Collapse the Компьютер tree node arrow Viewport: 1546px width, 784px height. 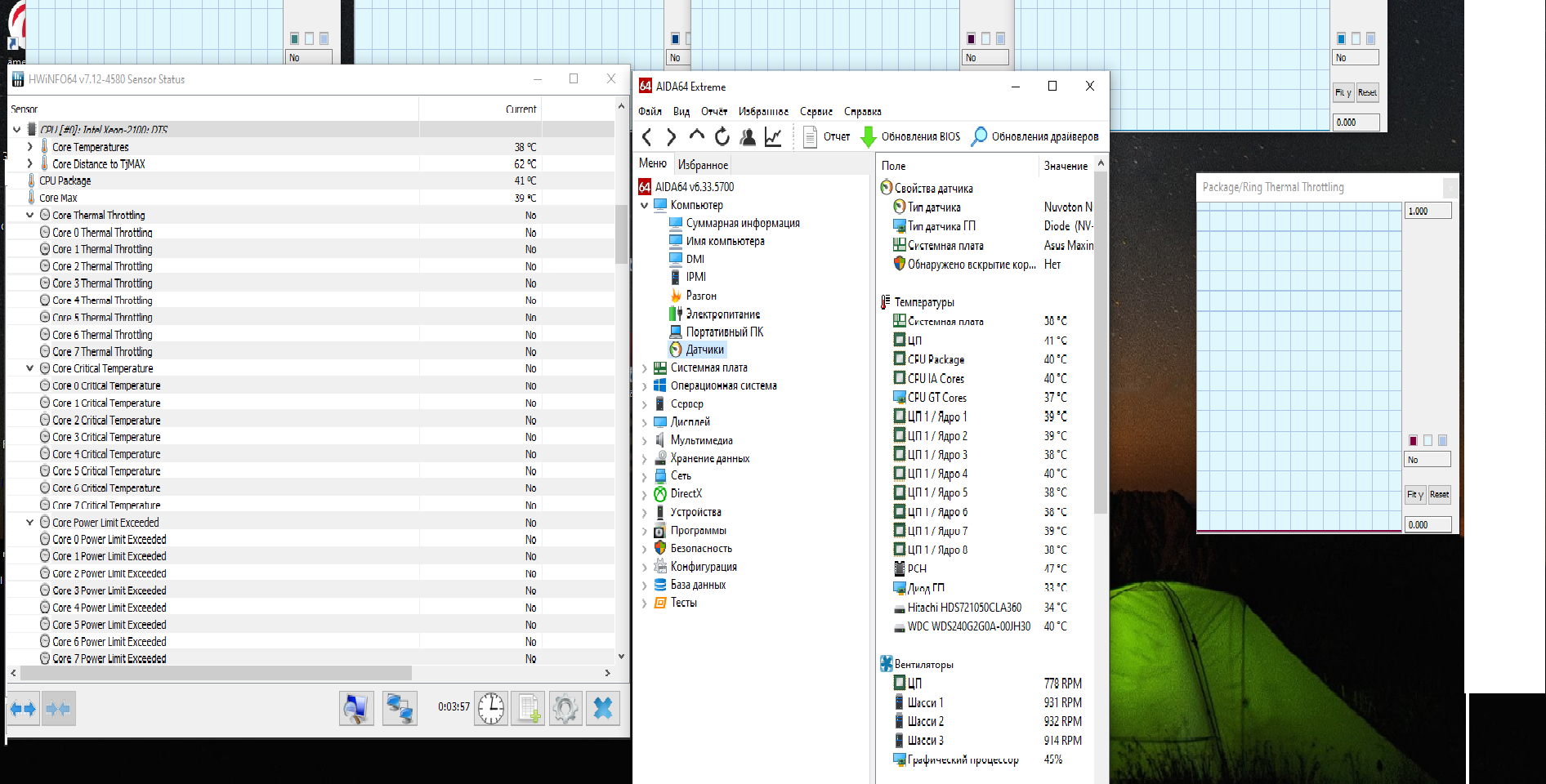click(x=644, y=205)
